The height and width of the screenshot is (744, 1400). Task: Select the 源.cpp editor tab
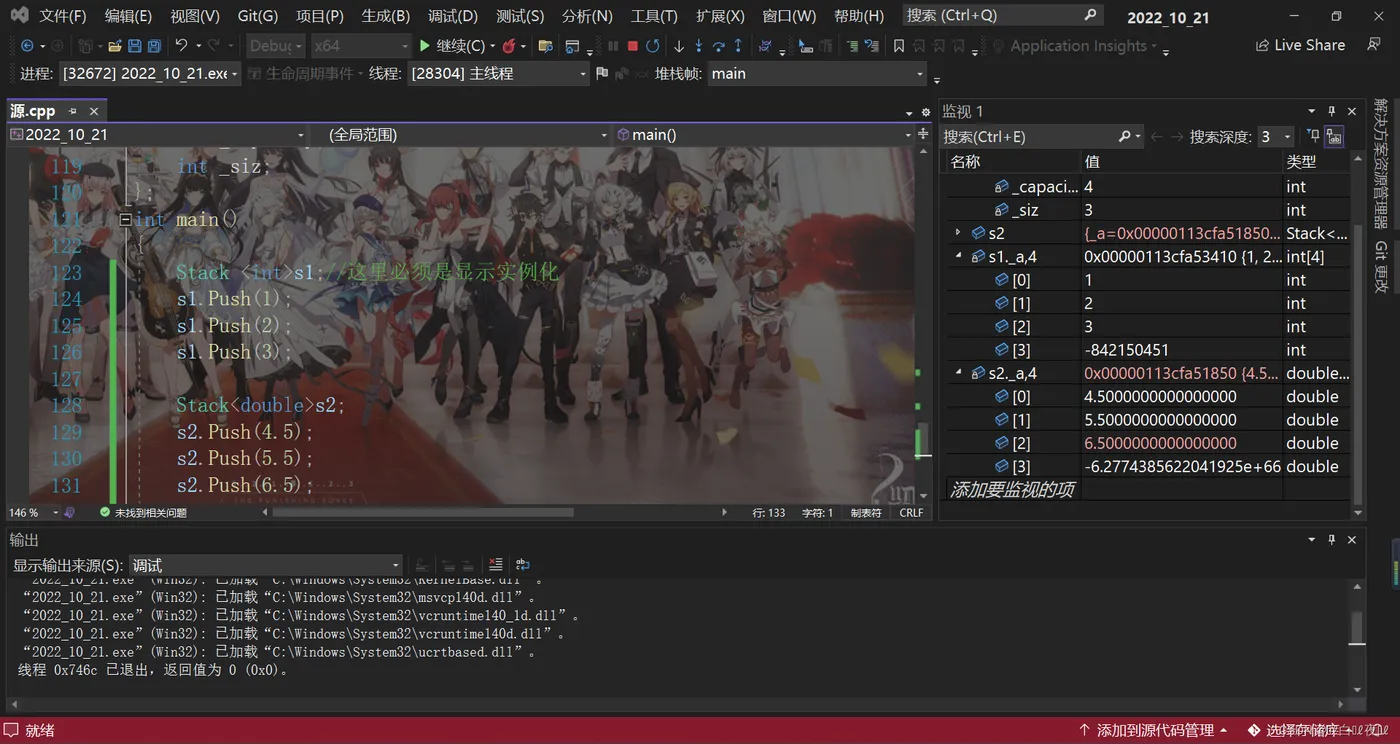click(33, 111)
